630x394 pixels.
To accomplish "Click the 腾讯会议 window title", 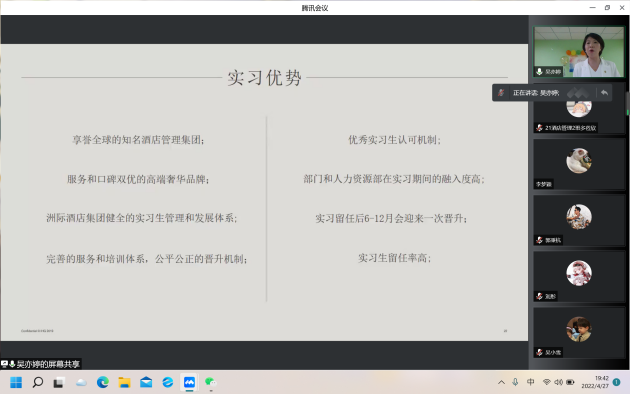I will pyautogui.click(x=315, y=8).
